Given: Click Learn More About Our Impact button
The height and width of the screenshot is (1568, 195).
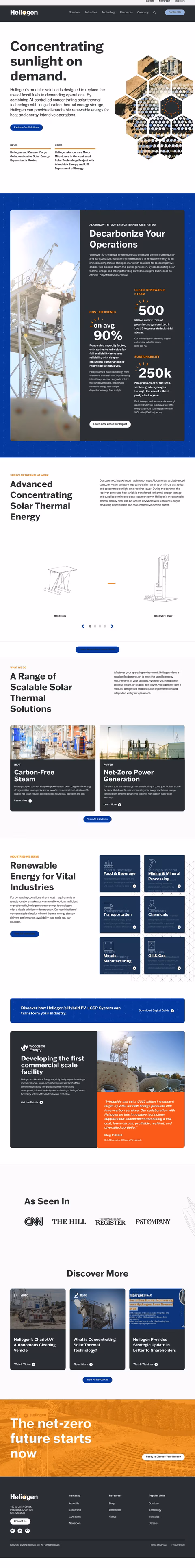Looking at the screenshot, I should pos(110,424).
